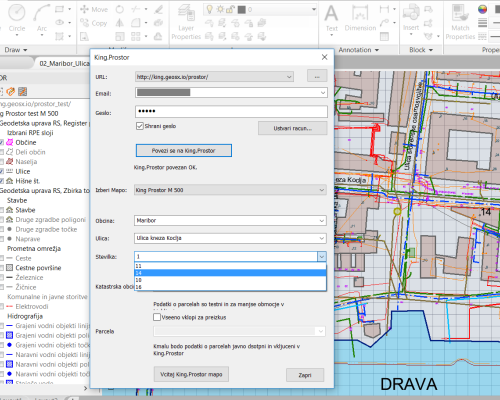The height and width of the screenshot is (400, 500).
Task: Click the Občine layer icon
Action: [x=10, y=142]
